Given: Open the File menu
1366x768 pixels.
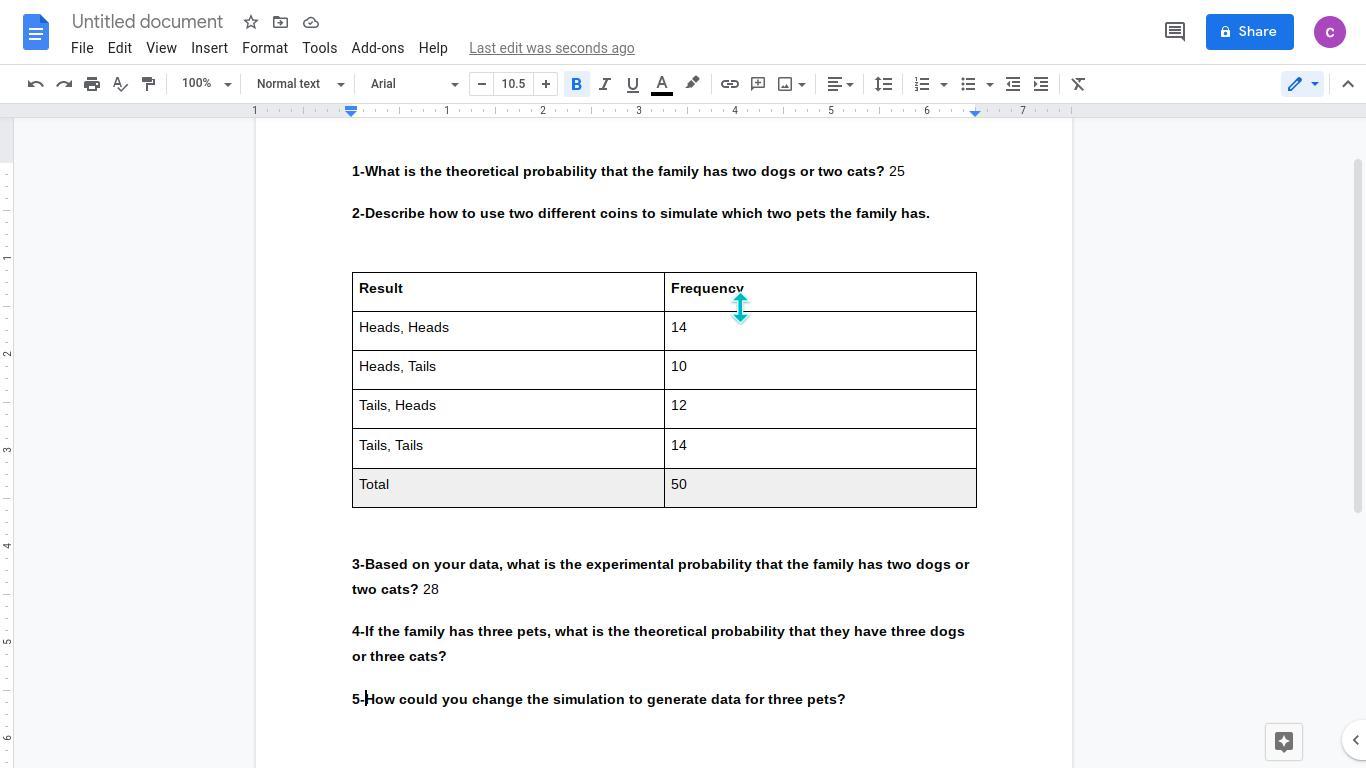Looking at the screenshot, I should (82, 48).
